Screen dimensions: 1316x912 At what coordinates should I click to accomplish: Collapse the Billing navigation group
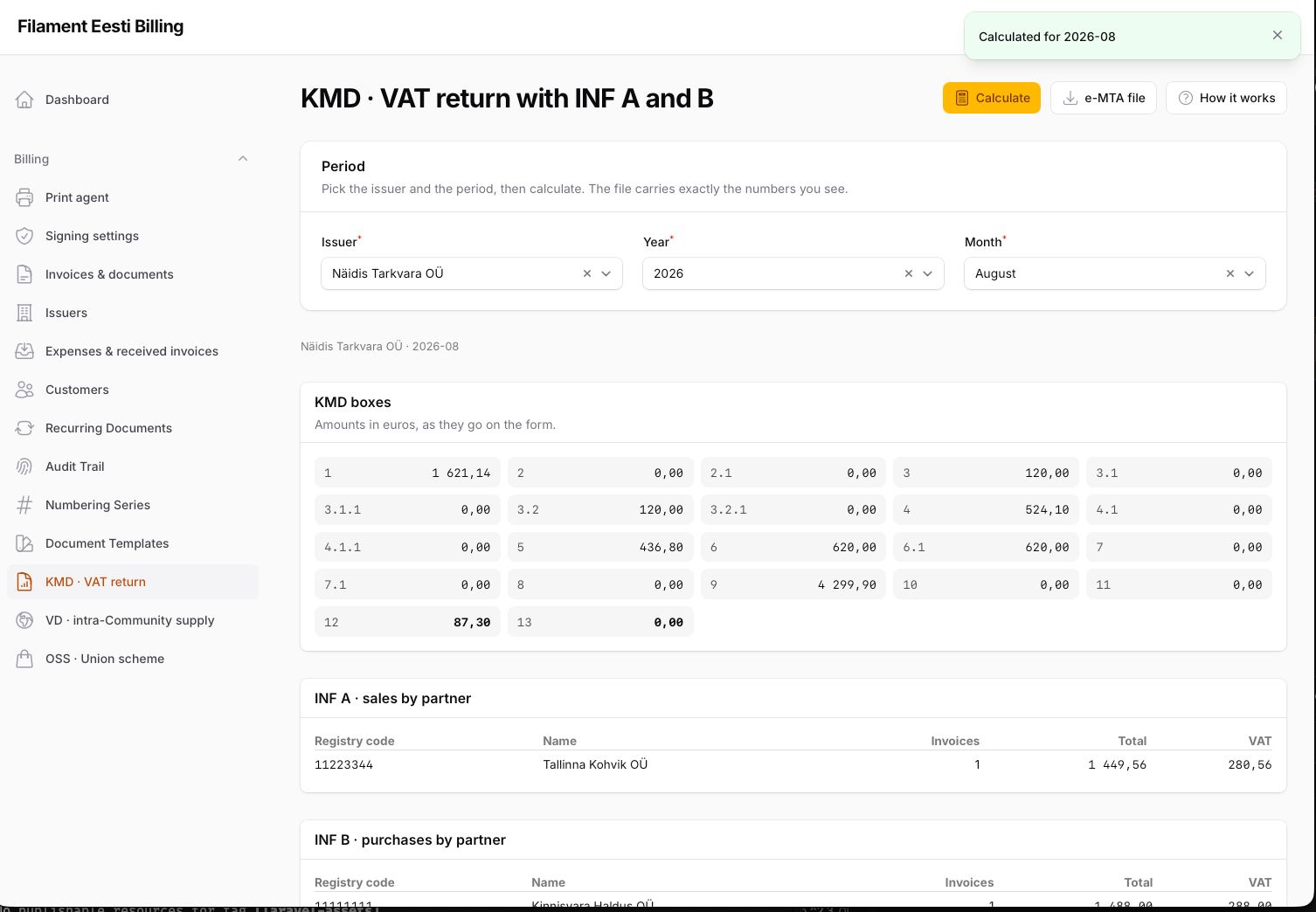point(243,159)
